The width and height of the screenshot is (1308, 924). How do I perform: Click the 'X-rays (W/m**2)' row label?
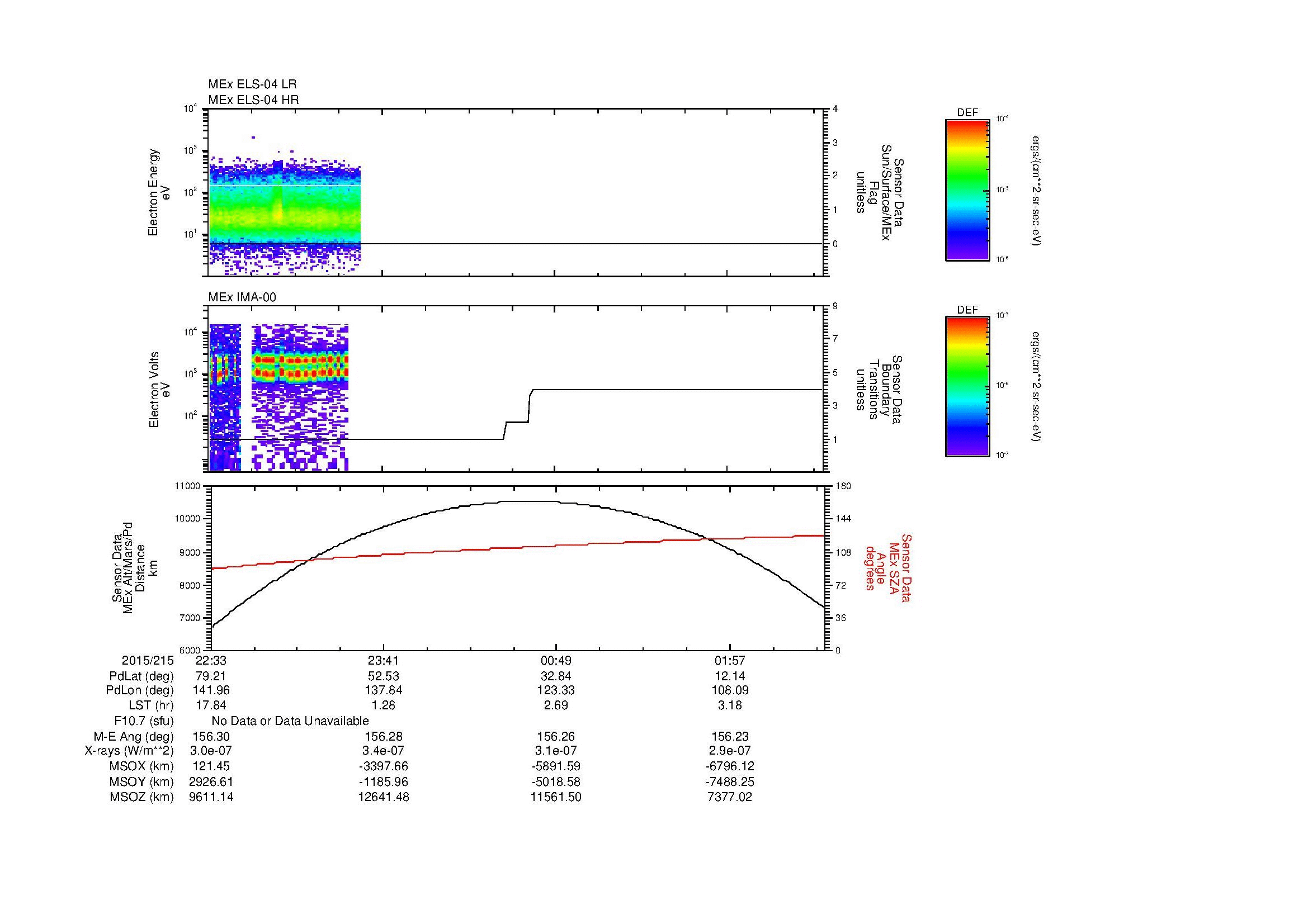point(129,751)
